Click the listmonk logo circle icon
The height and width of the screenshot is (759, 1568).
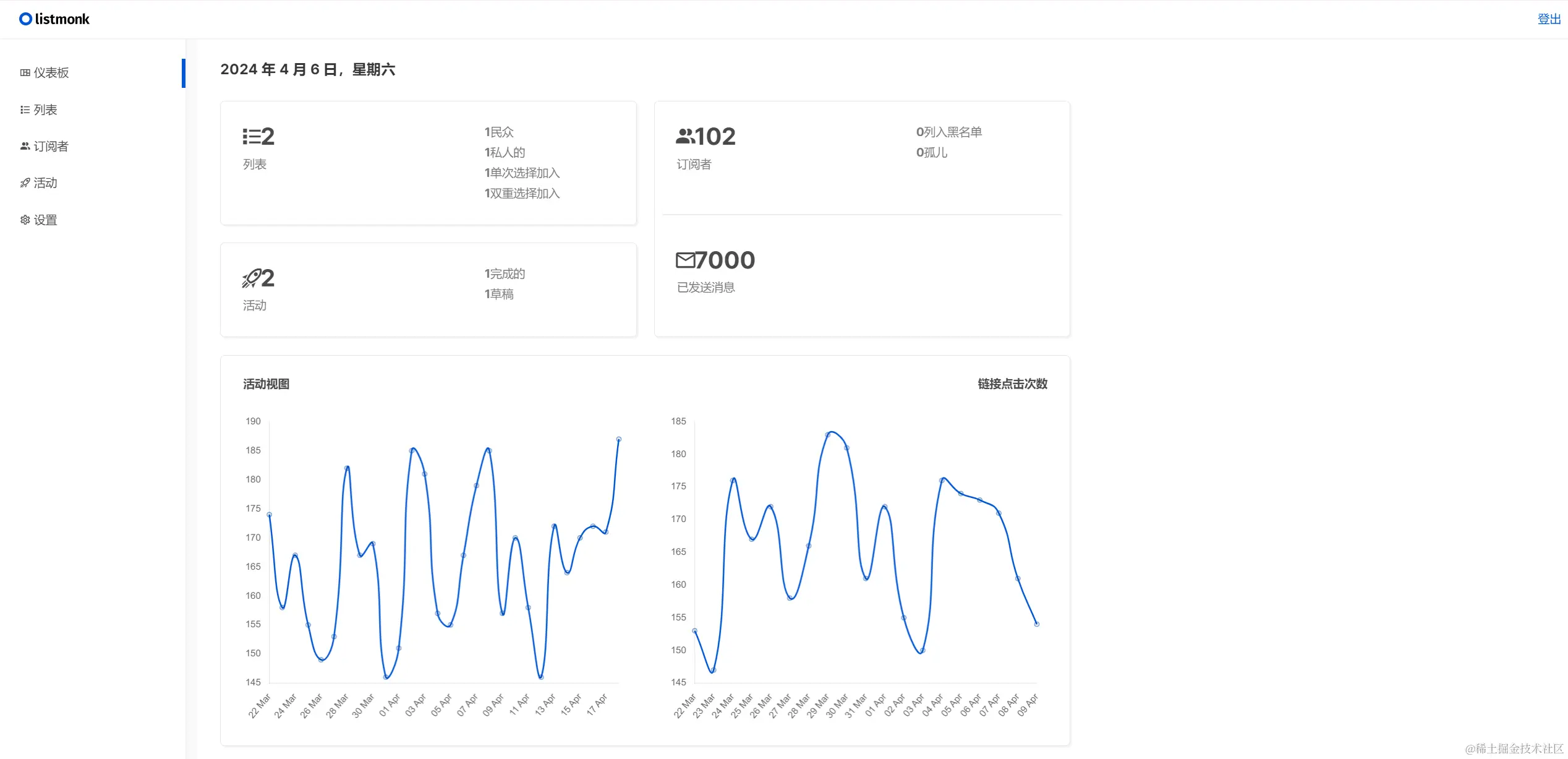point(25,19)
